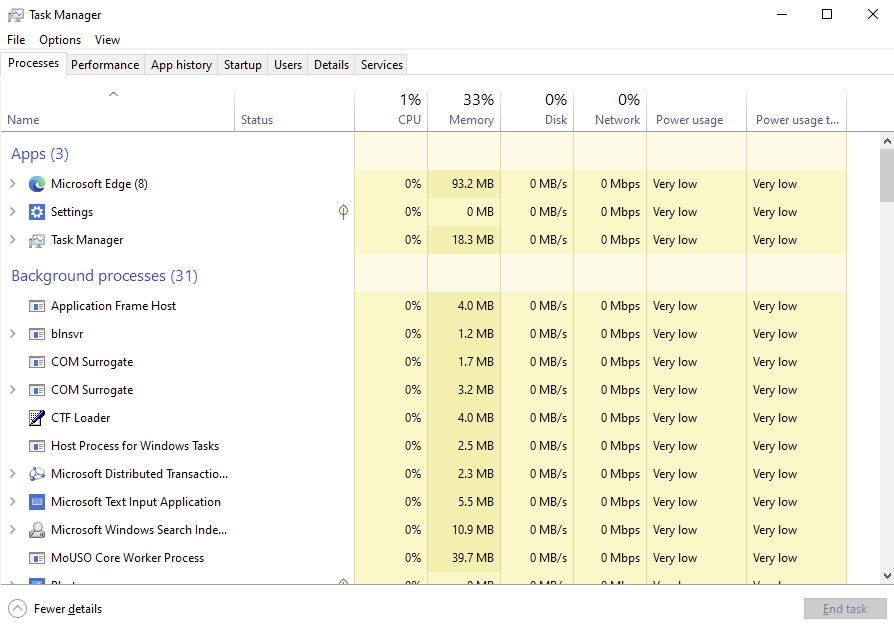Click the Task Manager process icon

tap(36, 241)
